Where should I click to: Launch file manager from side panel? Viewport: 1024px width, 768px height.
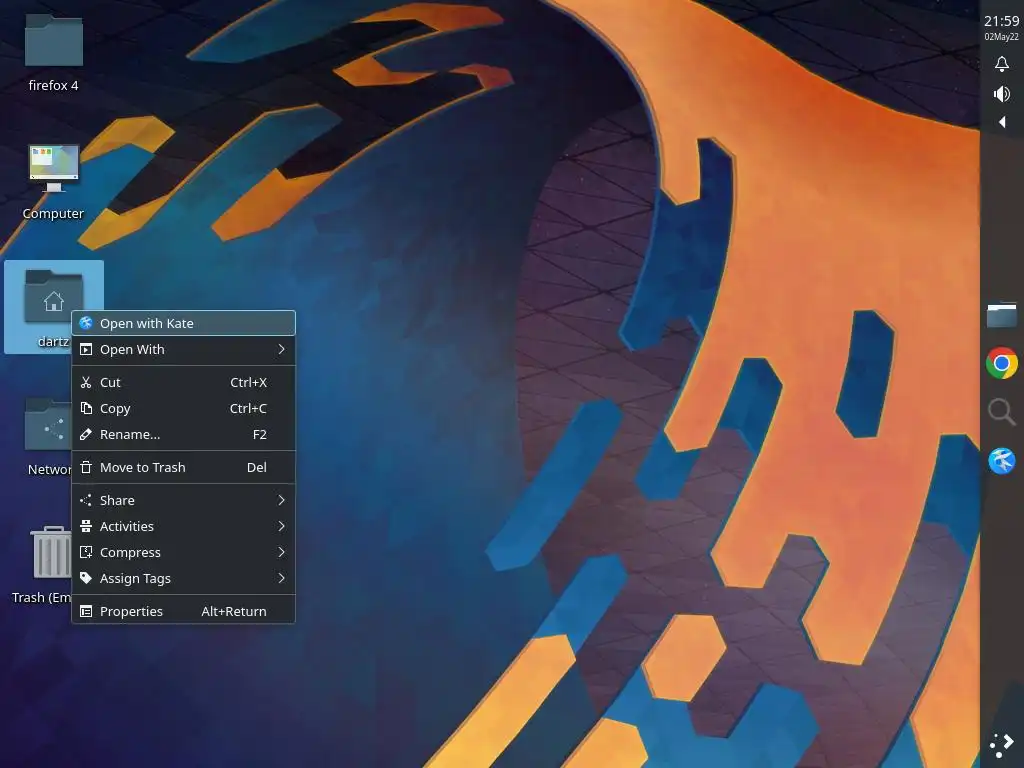coord(1001,314)
